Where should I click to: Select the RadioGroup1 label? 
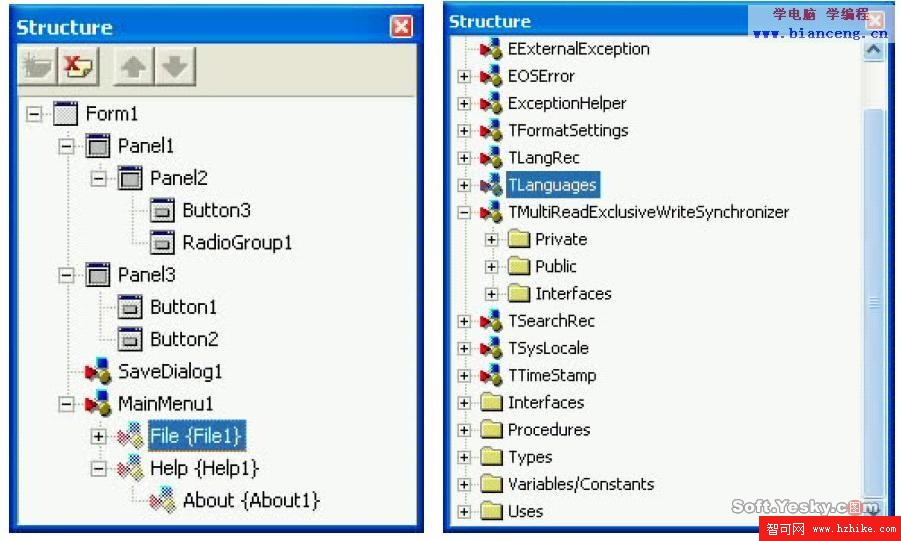pos(237,243)
